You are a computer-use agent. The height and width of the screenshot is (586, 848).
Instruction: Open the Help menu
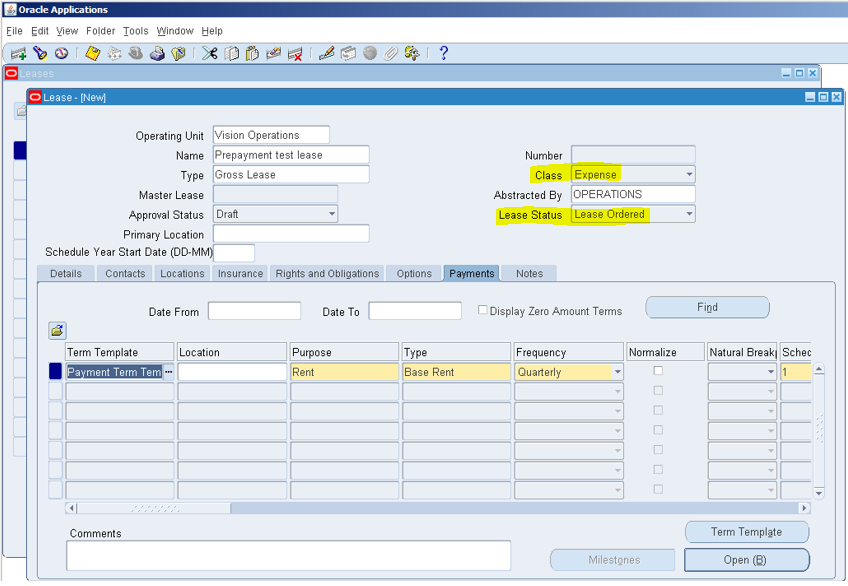tap(212, 31)
